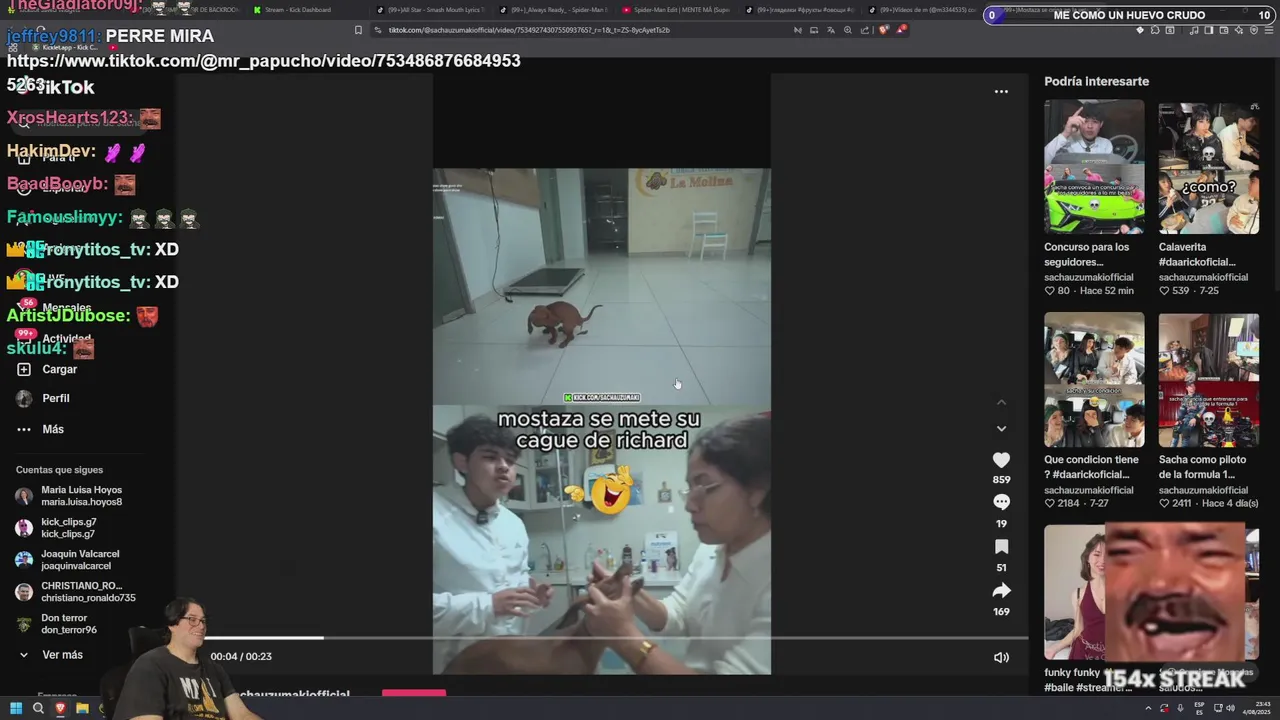Share video using the arrow icon
The height and width of the screenshot is (720, 1280).
(1001, 590)
